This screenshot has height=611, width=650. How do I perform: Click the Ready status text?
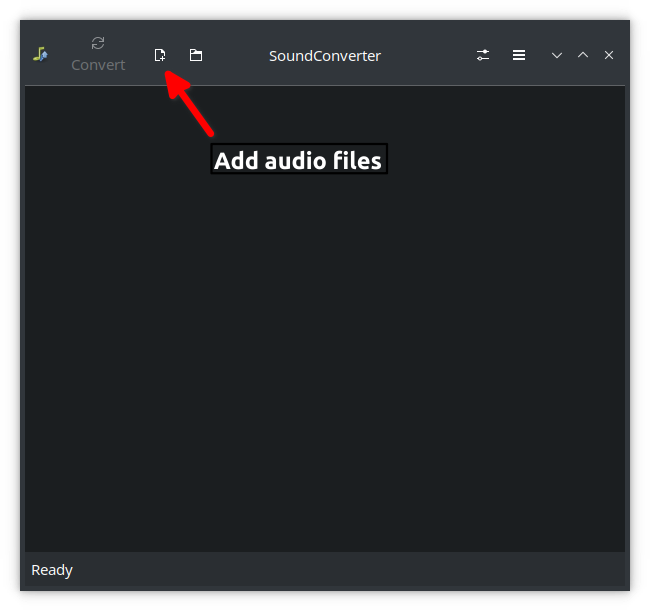coord(52,570)
